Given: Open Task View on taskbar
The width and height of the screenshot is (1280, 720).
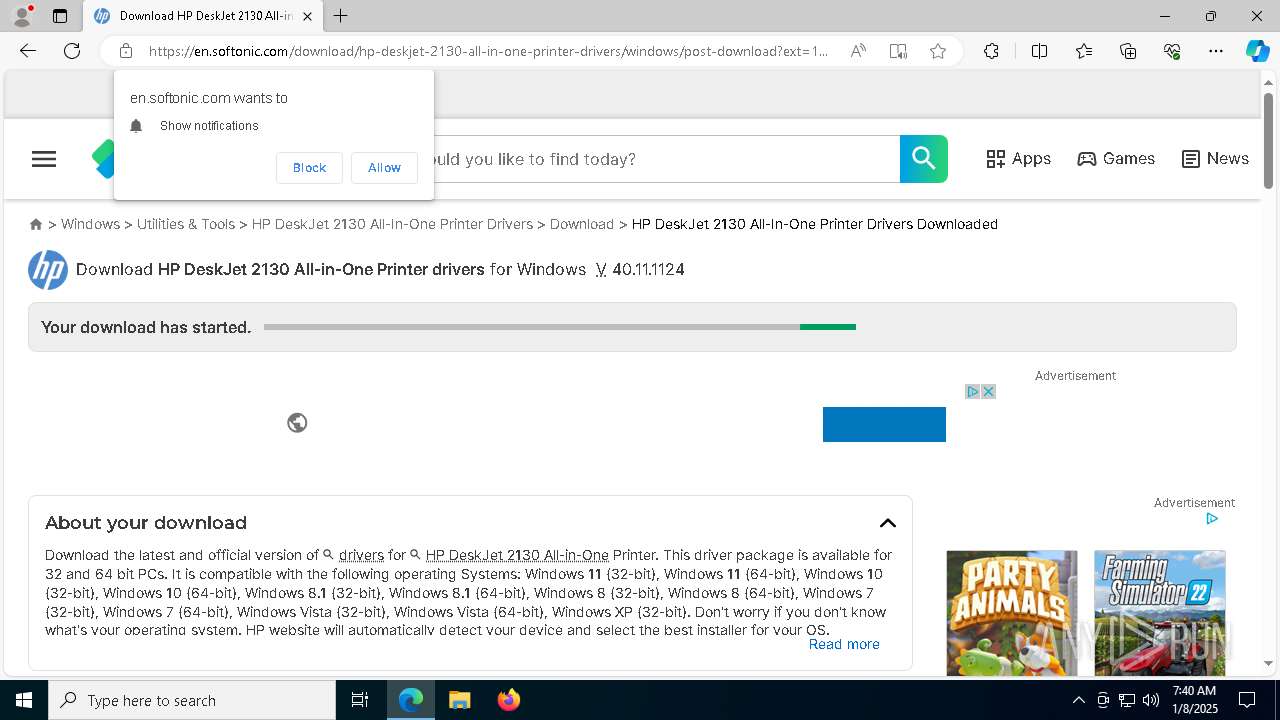Looking at the screenshot, I should 360,700.
